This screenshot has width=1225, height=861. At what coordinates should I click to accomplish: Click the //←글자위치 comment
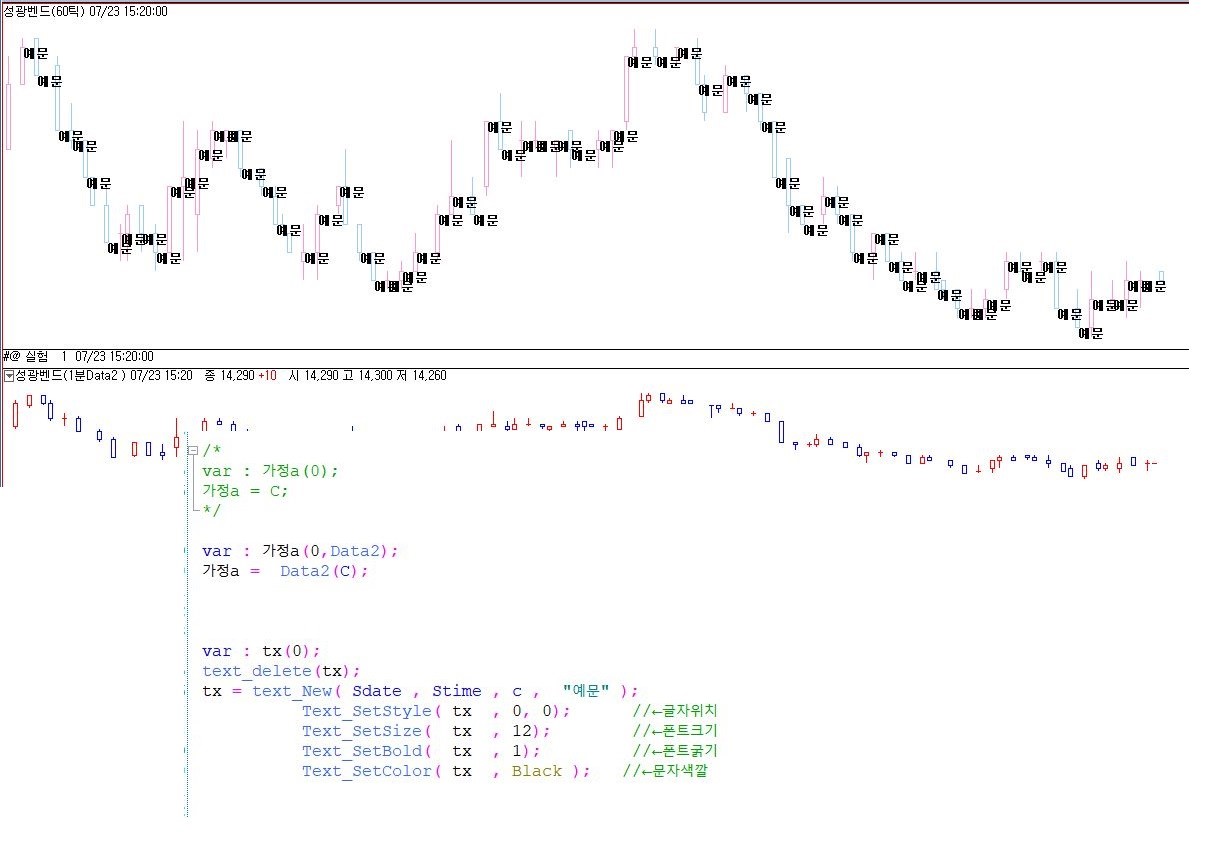(x=674, y=711)
